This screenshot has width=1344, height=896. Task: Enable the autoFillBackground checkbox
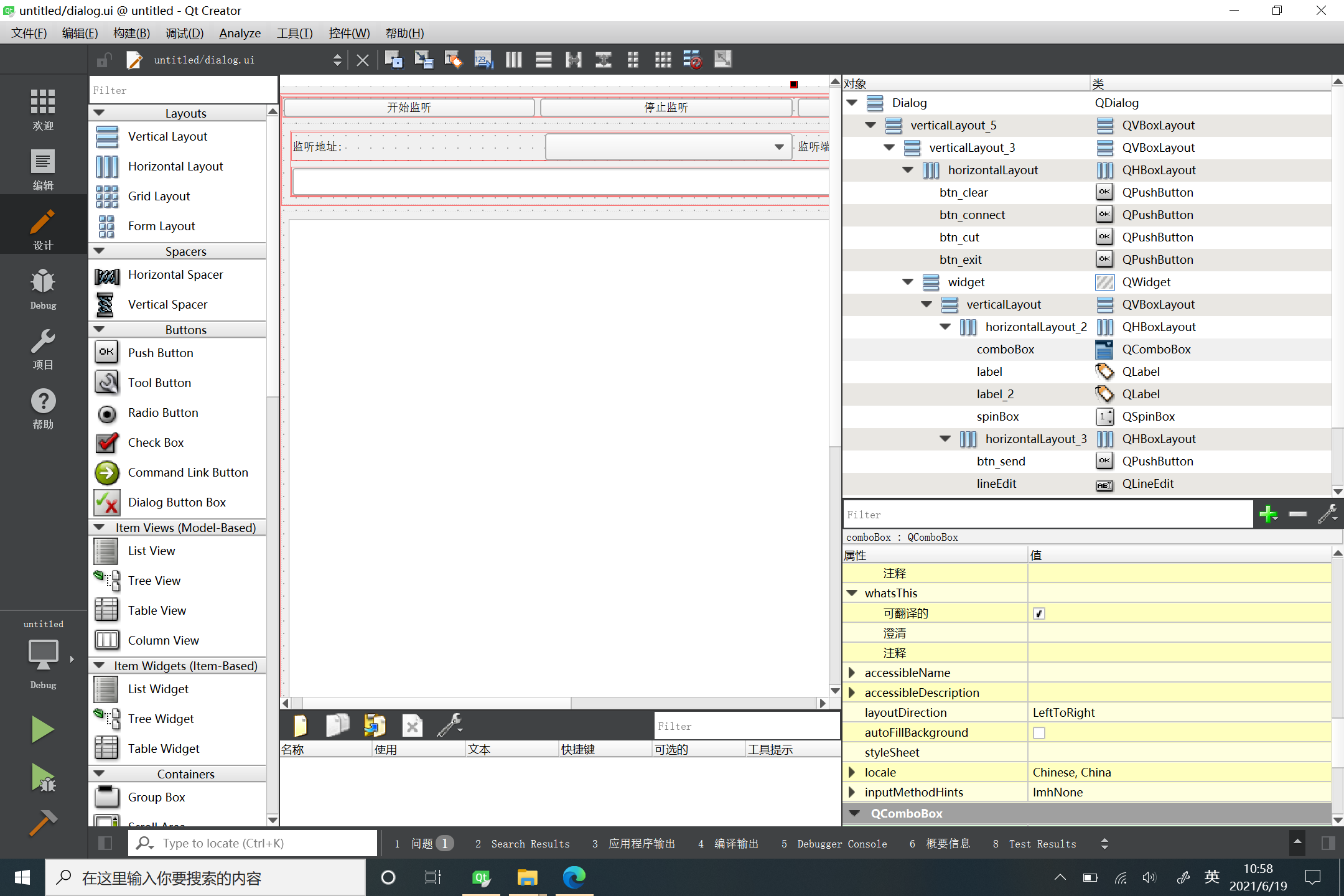1039,733
